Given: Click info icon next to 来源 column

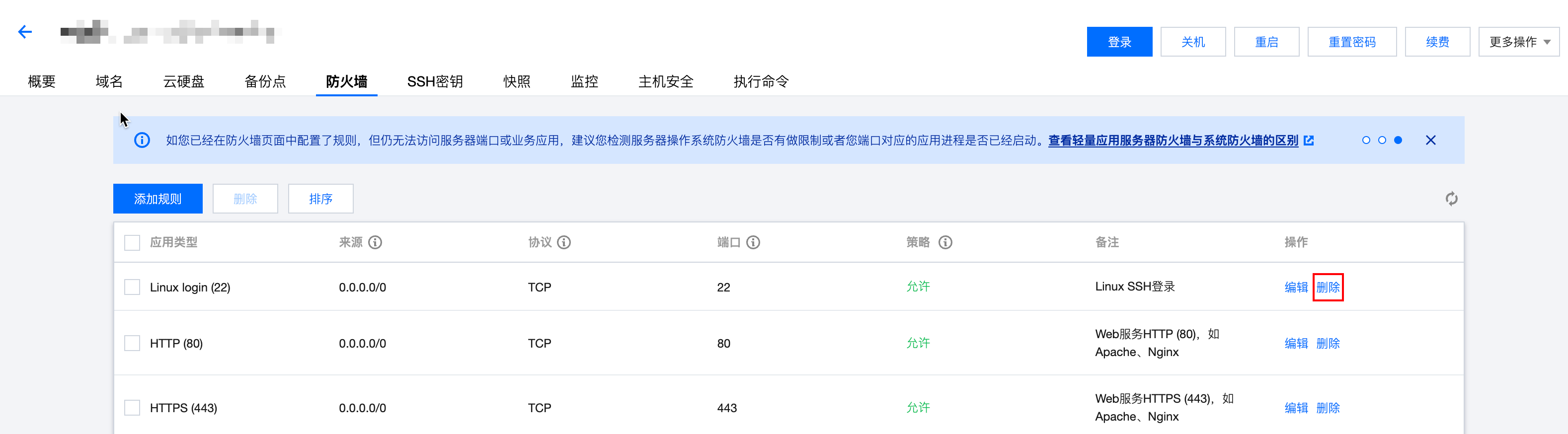Looking at the screenshot, I should [376, 242].
